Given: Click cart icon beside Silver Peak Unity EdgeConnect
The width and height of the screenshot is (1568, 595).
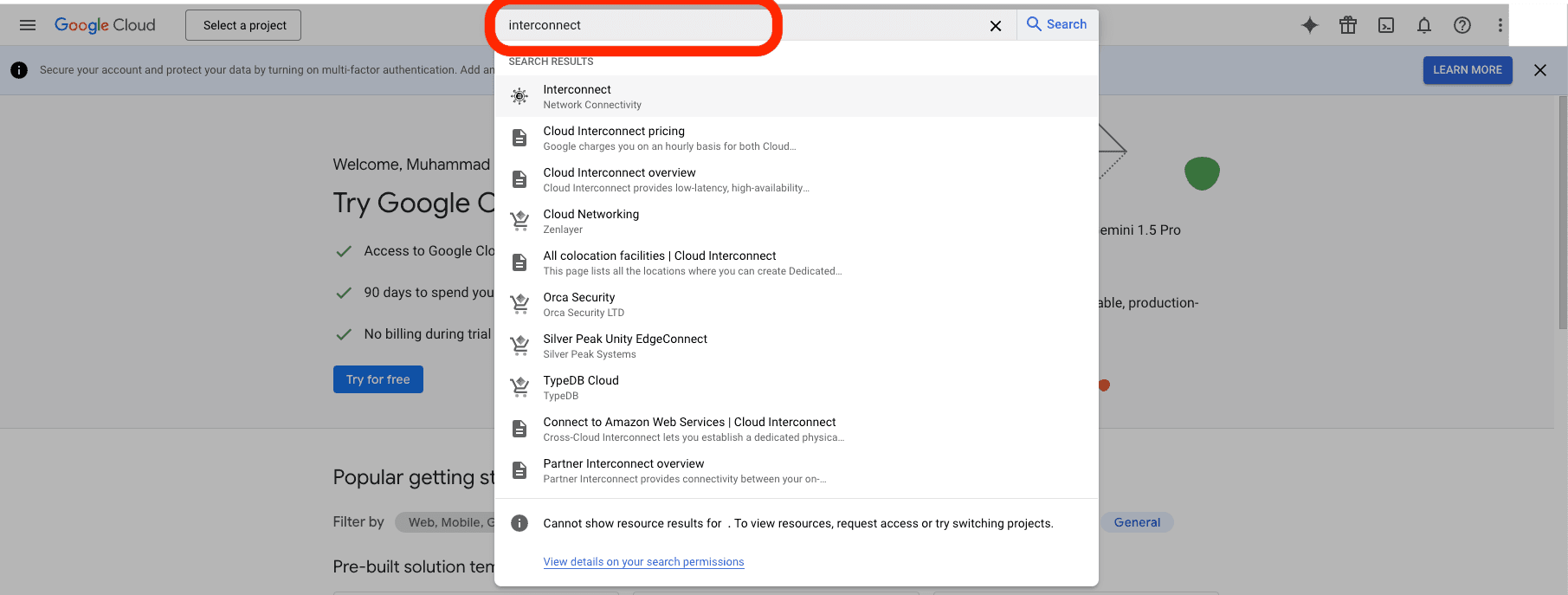Looking at the screenshot, I should click(519, 346).
